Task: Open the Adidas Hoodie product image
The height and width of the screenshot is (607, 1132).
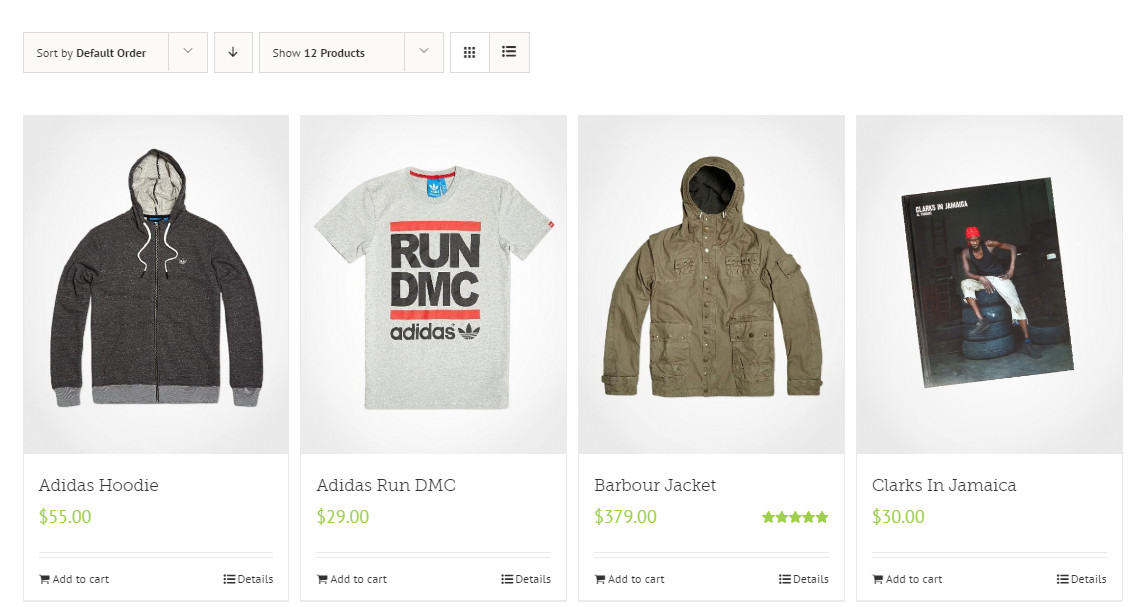Action: [x=156, y=284]
